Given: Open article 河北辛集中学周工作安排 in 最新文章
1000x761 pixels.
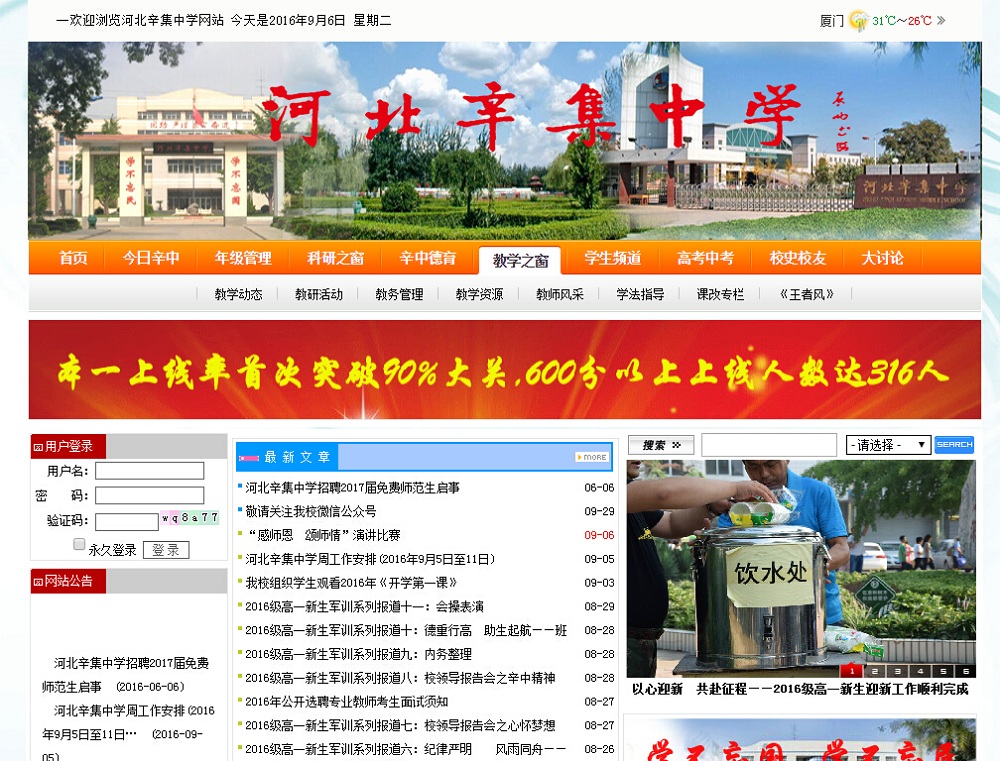Looking at the screenshot, I should [x=370, y=559].
